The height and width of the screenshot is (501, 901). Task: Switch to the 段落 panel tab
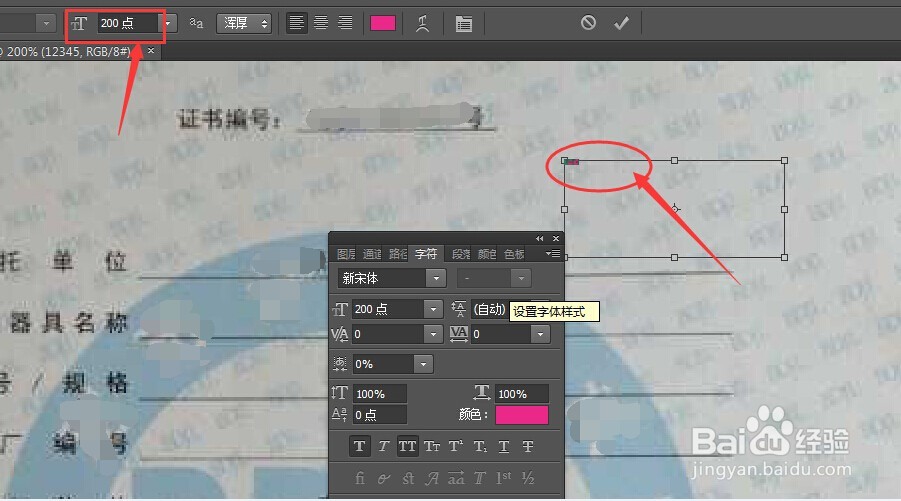point(461,254)
